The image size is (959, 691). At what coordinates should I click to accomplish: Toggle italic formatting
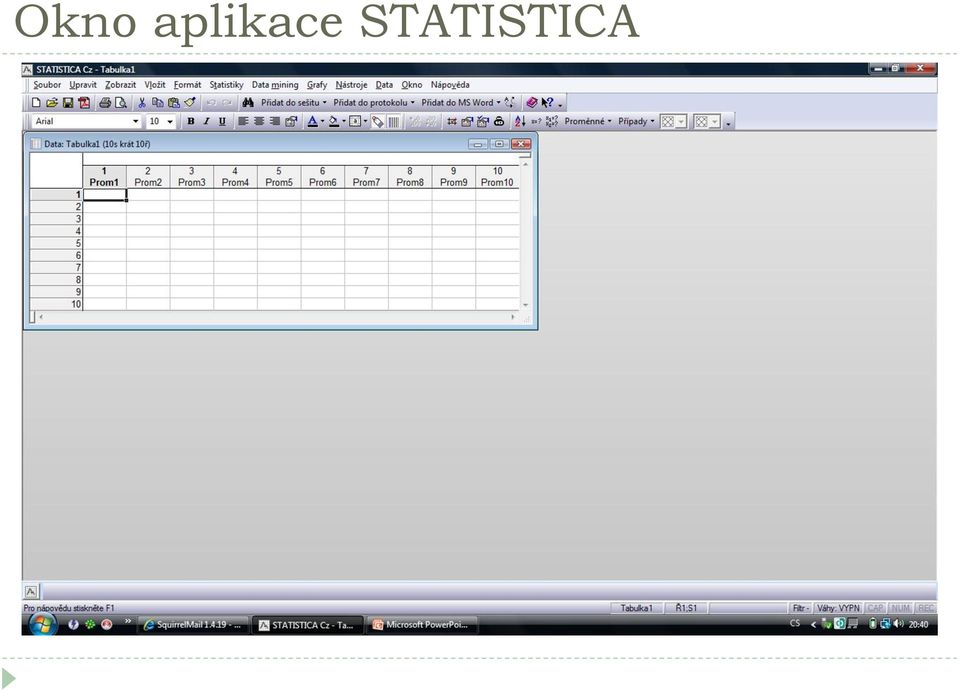click(x=206, y=122)
